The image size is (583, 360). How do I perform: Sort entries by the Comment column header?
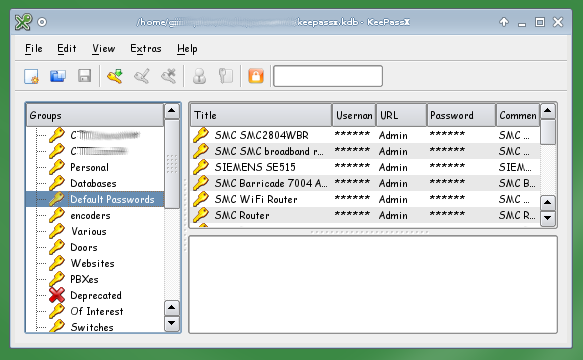tap(518, 115)
